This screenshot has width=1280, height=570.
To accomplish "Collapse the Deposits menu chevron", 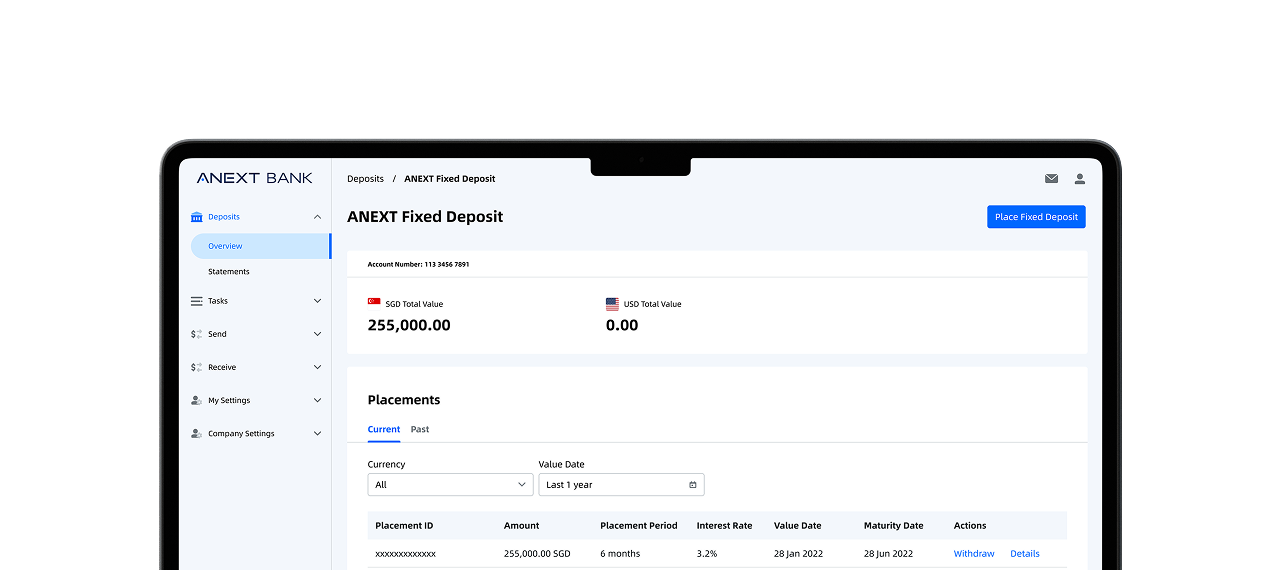I will [317, 217].
